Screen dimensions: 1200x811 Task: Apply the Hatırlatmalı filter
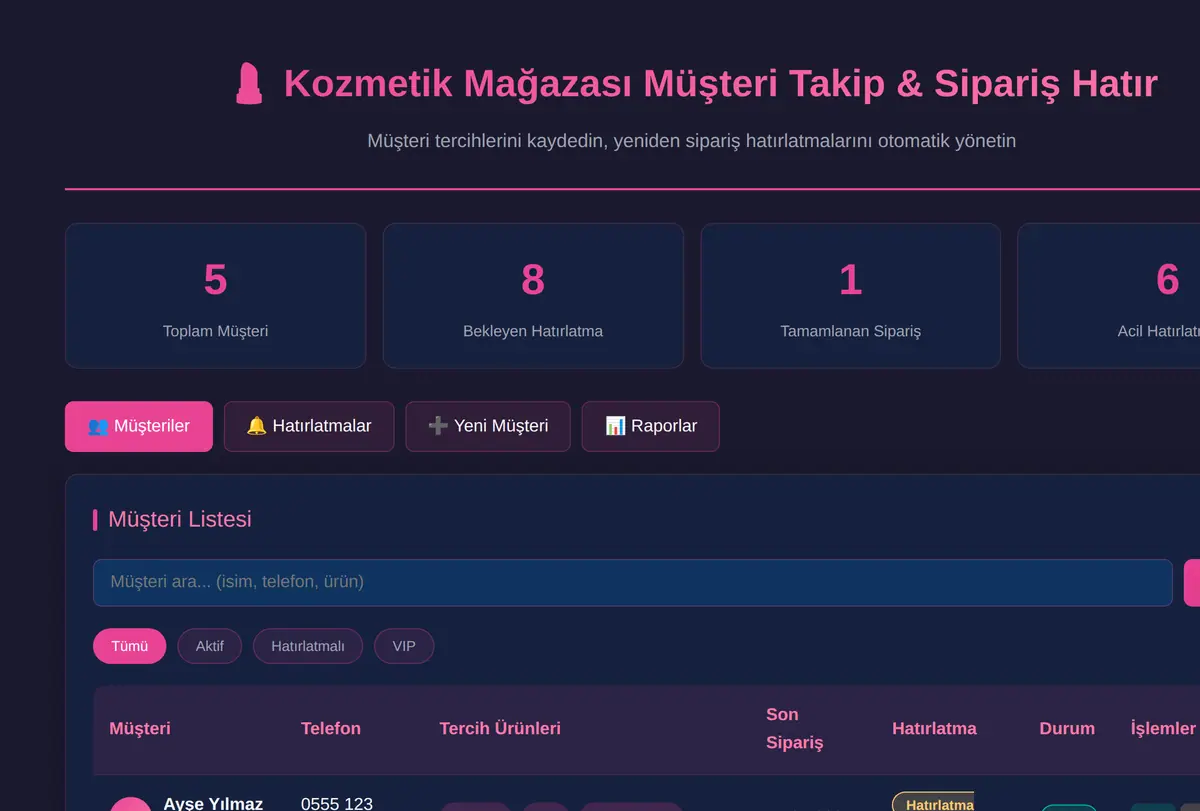click(x=308, y=646)
